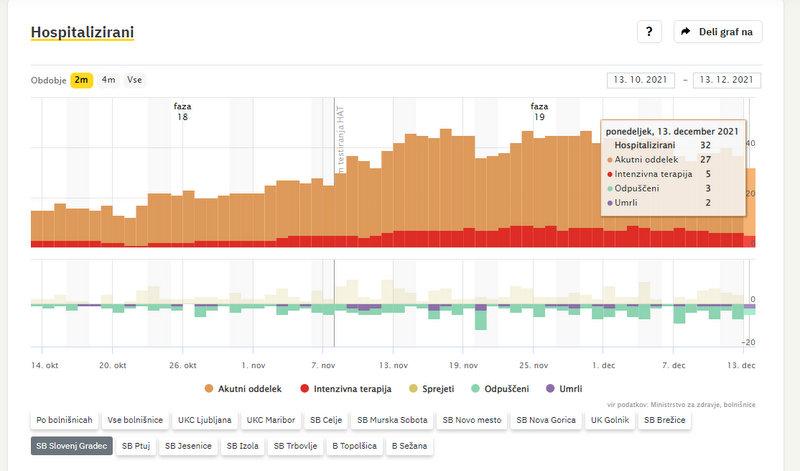This screenshot has height=471, width=800.
Task: Select the Vse bolnišnice filter
Action: point(135,420)
